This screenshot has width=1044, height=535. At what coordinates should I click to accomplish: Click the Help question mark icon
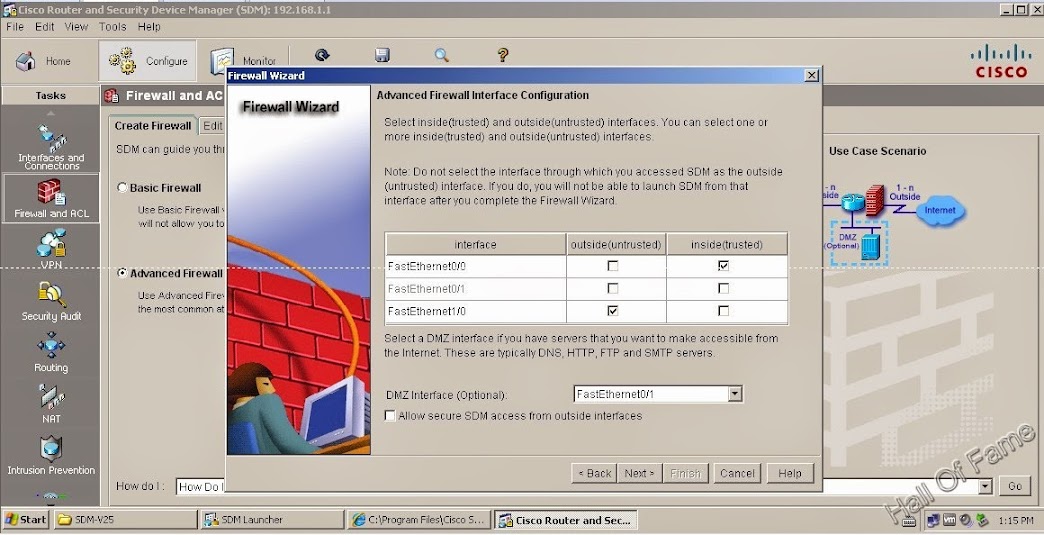coord(503,55)
